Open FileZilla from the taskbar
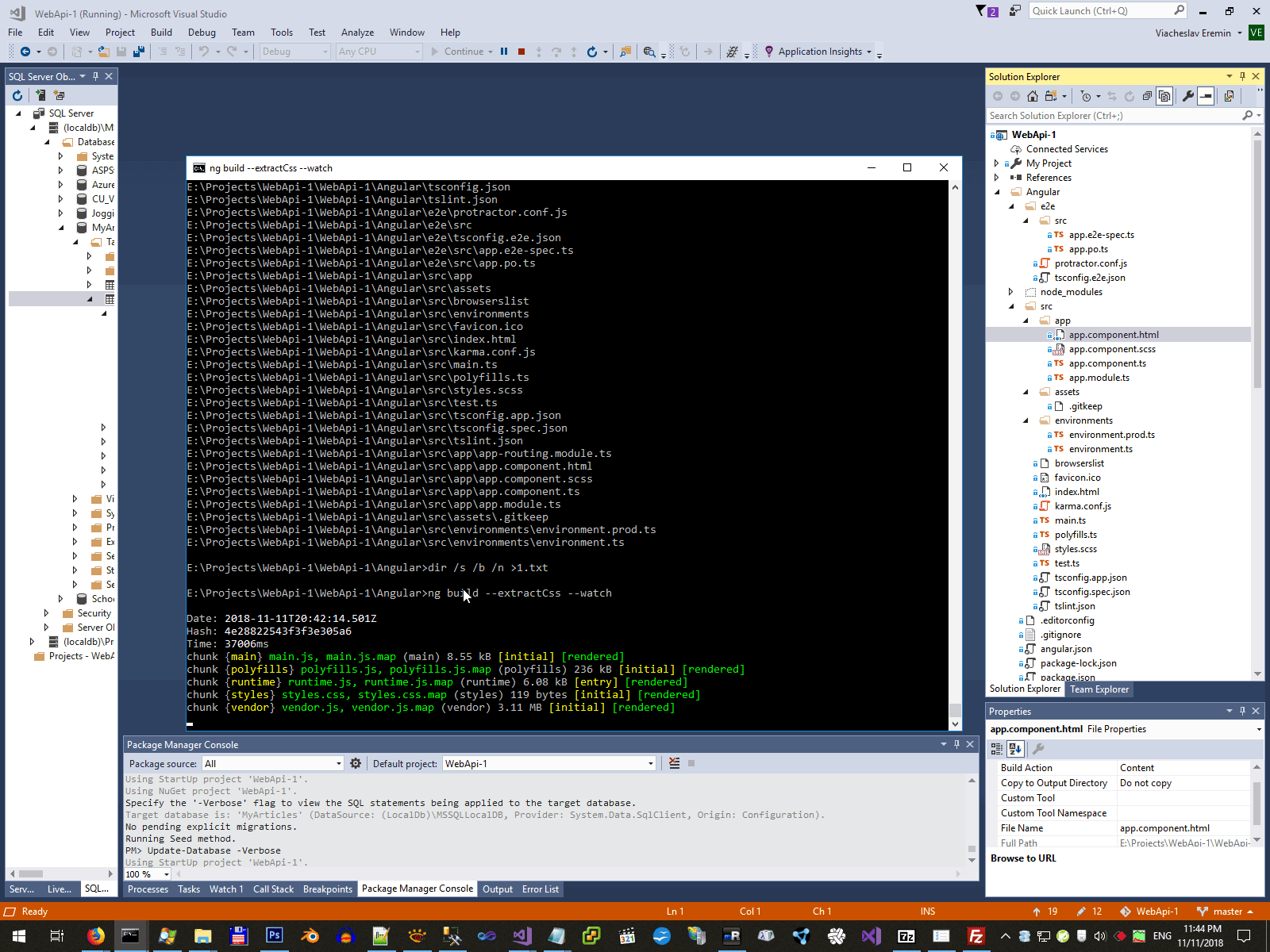Screen dimensions: 1270x952 (976, 936)
